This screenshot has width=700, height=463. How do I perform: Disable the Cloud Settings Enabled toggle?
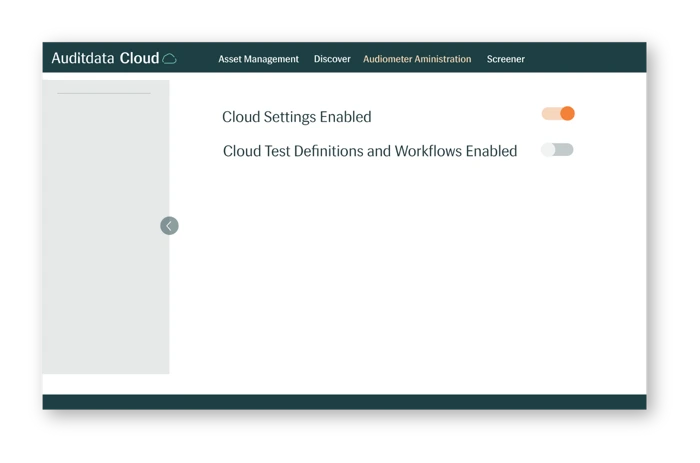click(x=558, y=114)
